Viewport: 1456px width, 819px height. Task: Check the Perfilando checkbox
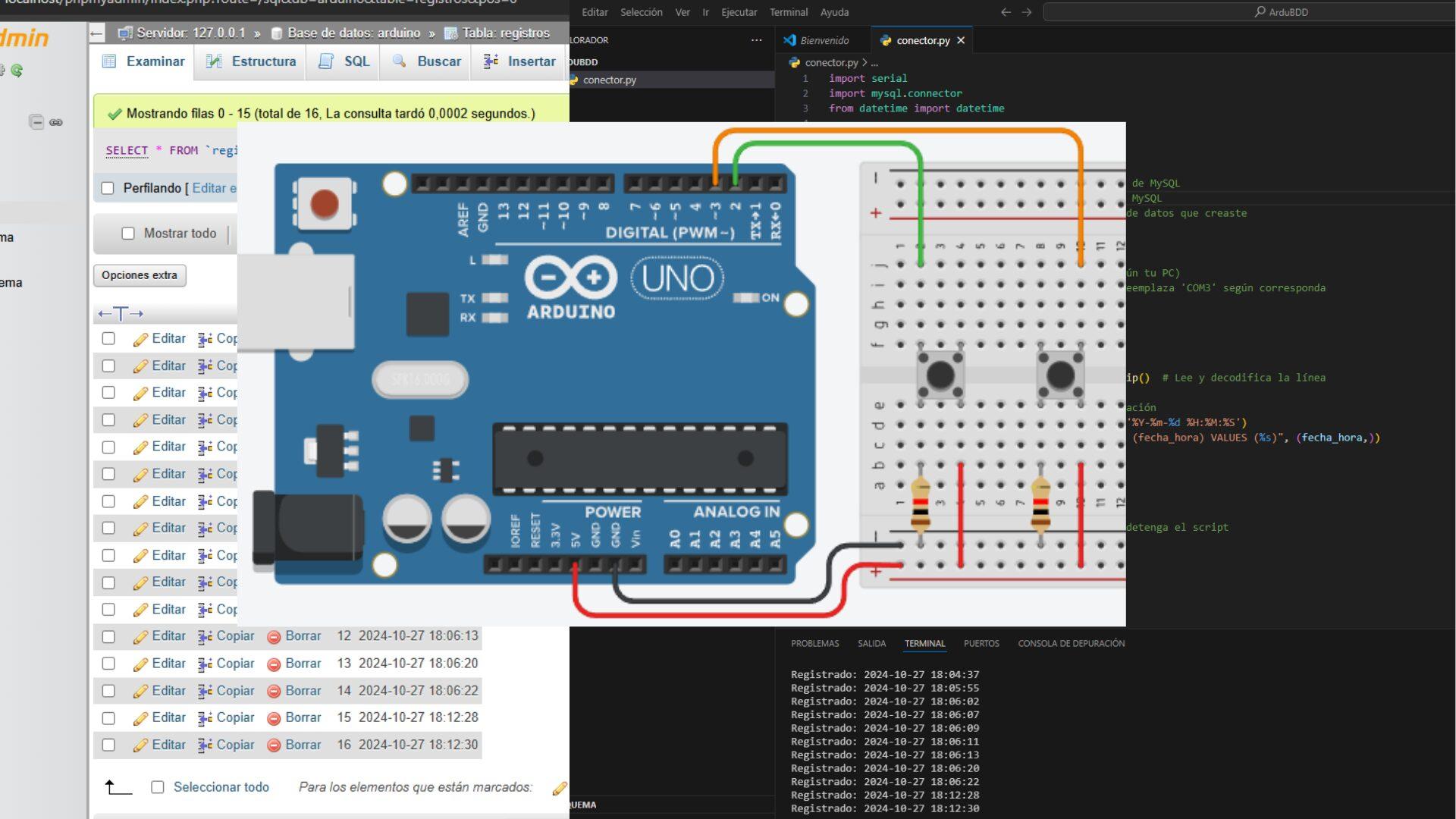(107, 187)
